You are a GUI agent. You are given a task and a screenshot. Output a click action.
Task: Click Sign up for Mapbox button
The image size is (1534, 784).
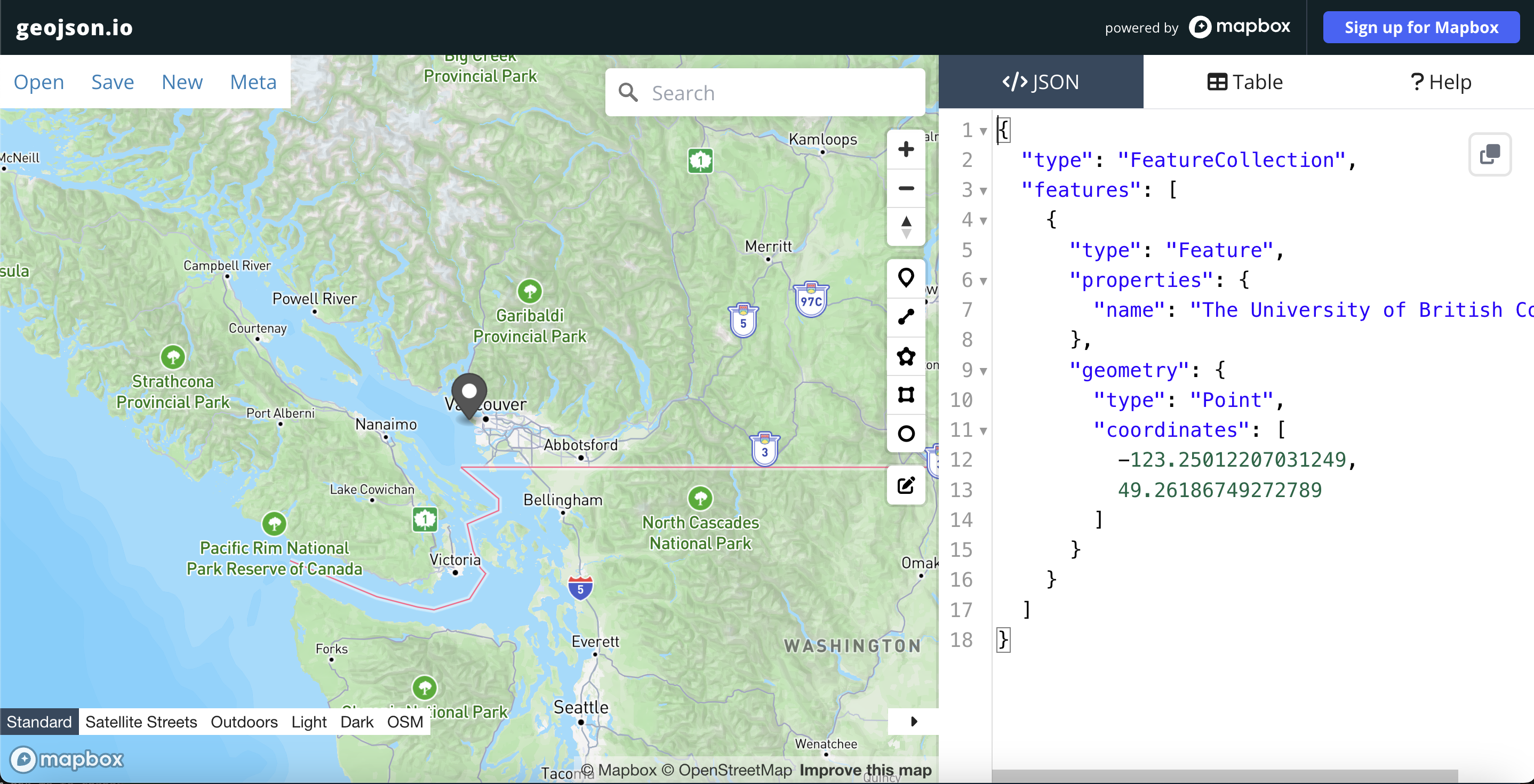point(1421,27)
